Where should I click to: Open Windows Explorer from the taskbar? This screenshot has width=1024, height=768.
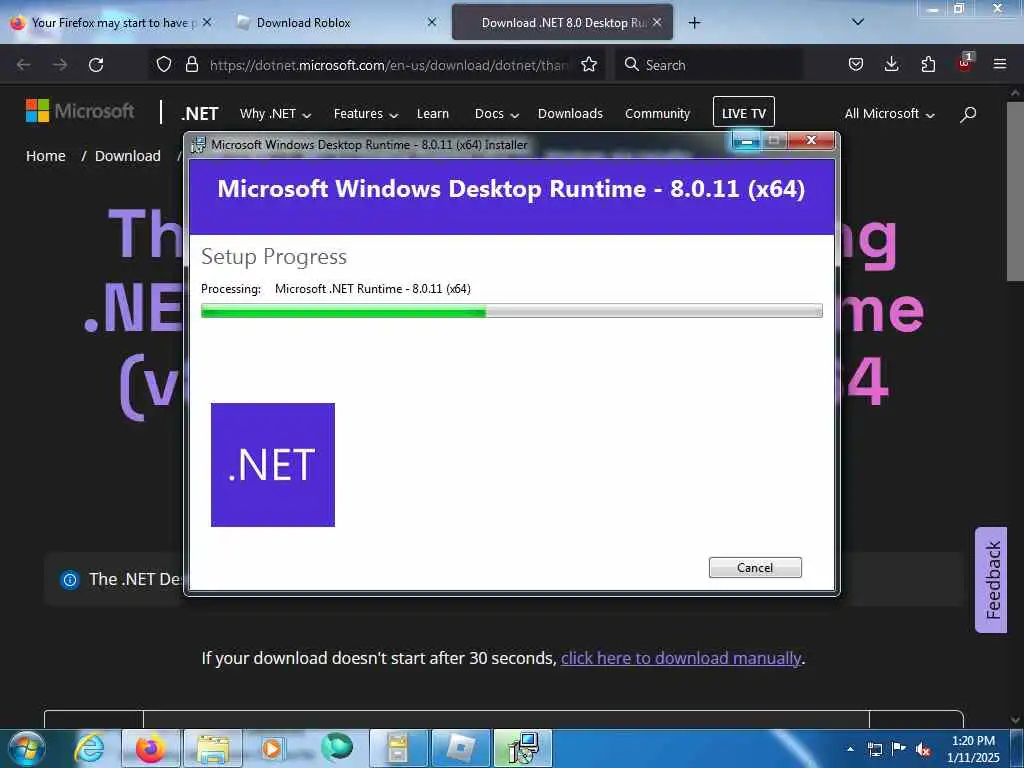coord(212,748)
